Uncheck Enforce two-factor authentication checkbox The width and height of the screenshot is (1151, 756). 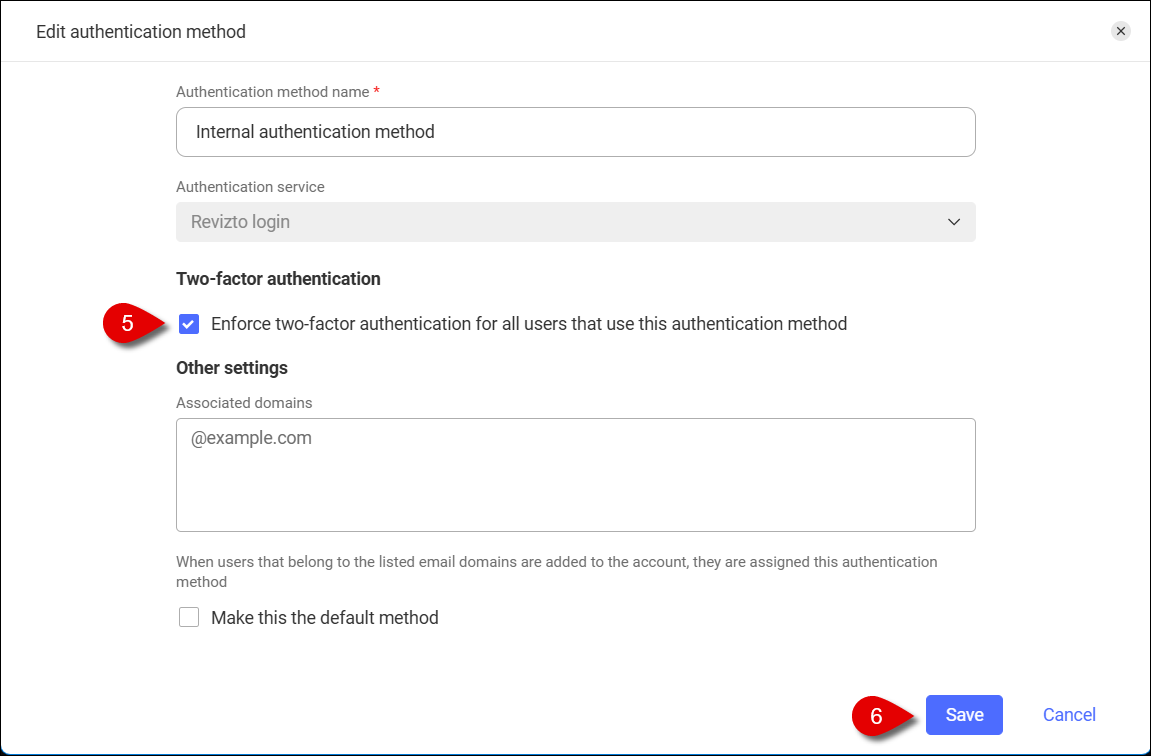[x=189, y=324]
